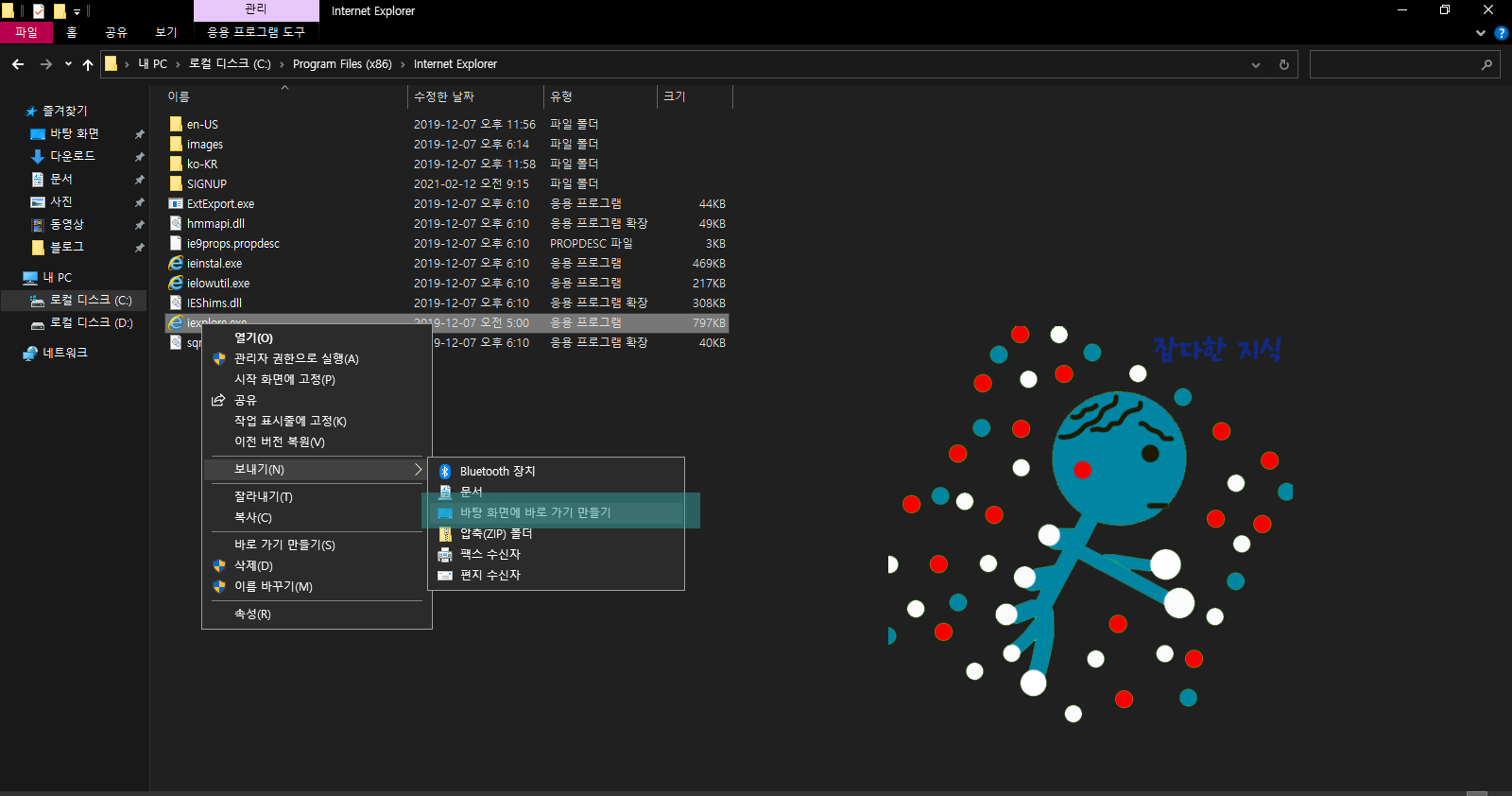Select IEShims.dll file icon

(176, 303)
